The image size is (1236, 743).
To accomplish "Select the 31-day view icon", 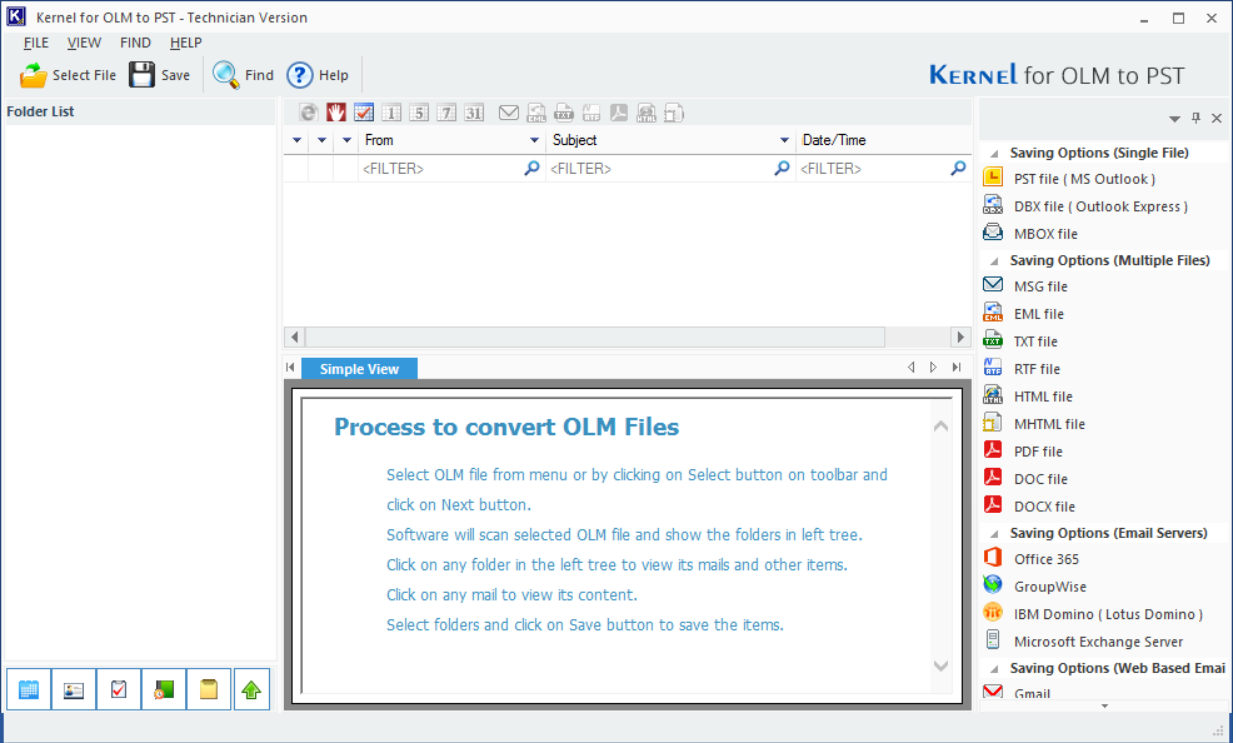I will 474,113.
